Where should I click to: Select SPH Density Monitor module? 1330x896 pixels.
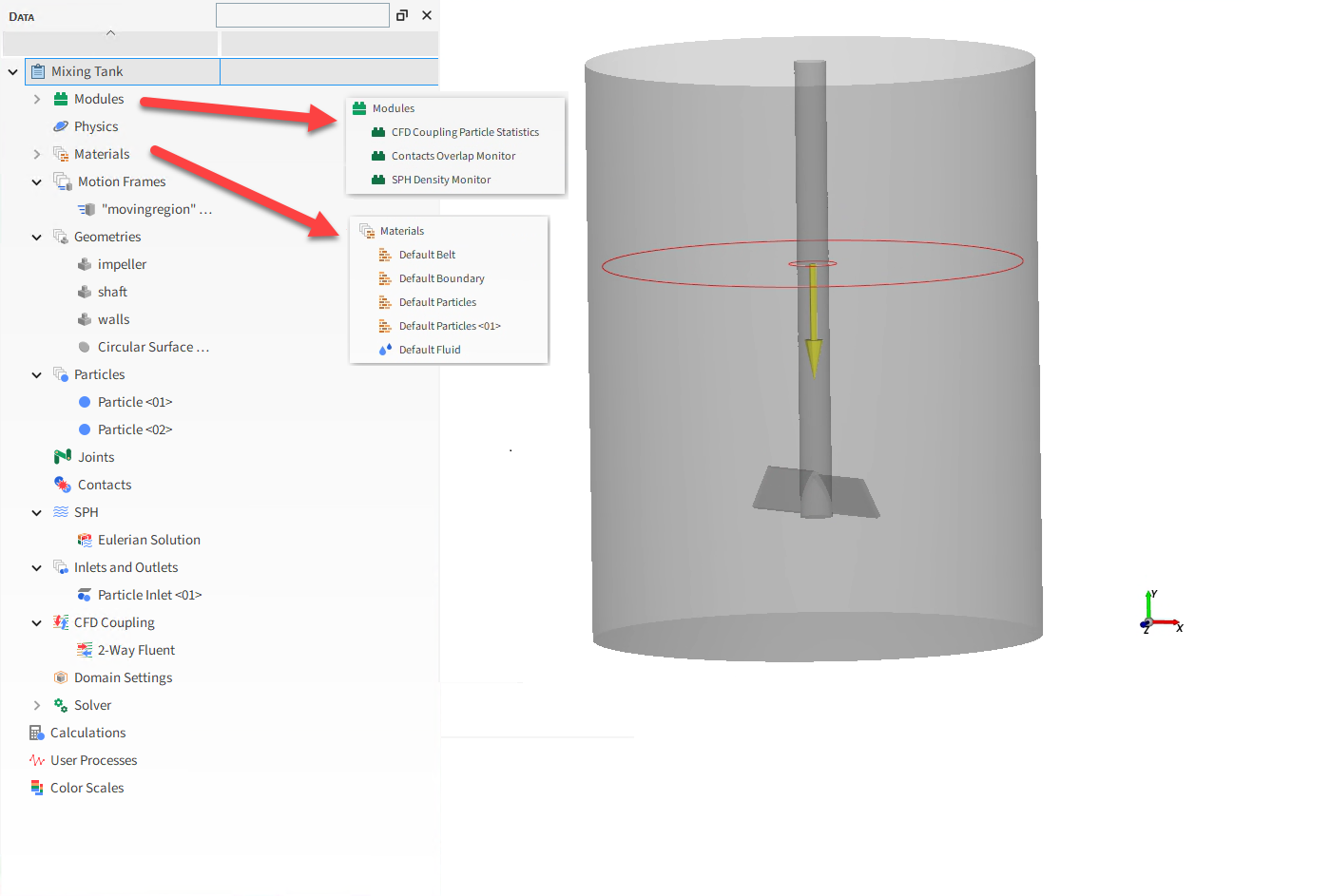coord(441,180)
